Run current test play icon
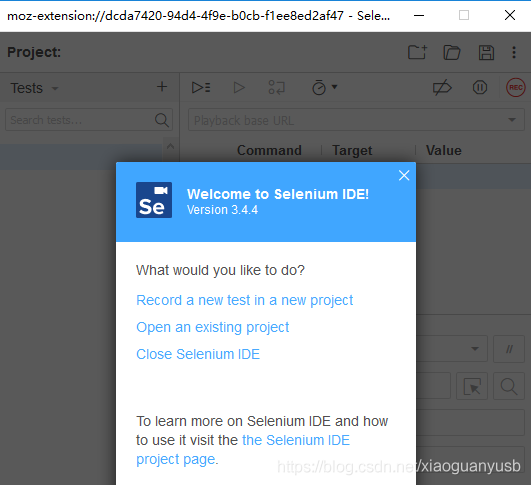This screenshot has height=485, width=531. click(239, 87)
